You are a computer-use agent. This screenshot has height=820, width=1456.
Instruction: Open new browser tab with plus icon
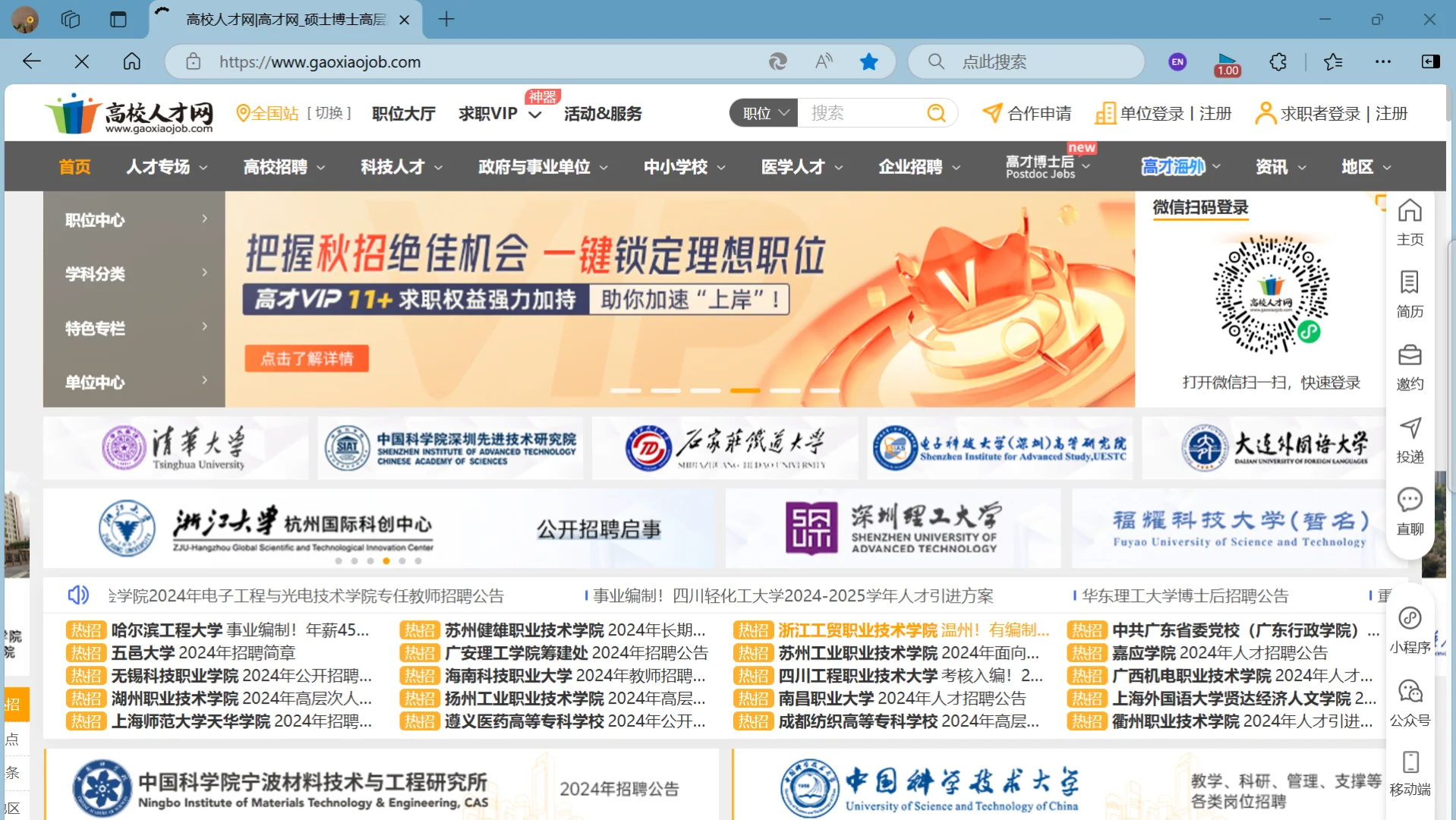446,19
